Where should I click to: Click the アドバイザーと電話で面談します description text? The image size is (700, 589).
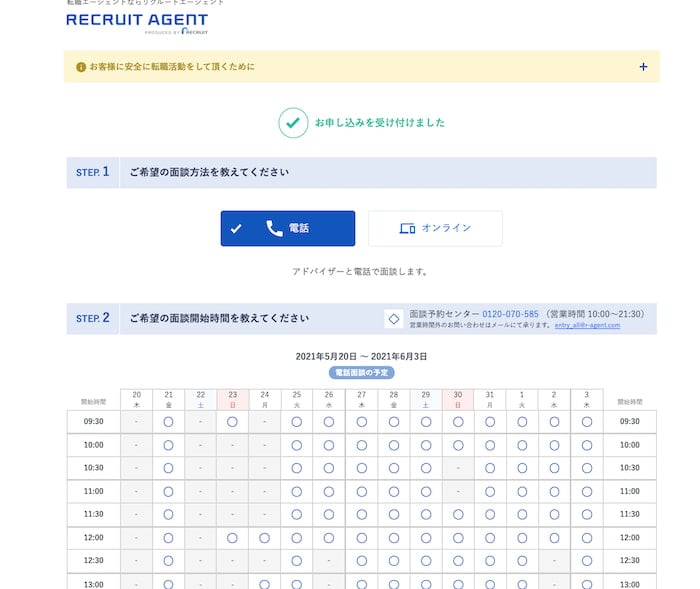pyautogui.click(x=360, y=272)
